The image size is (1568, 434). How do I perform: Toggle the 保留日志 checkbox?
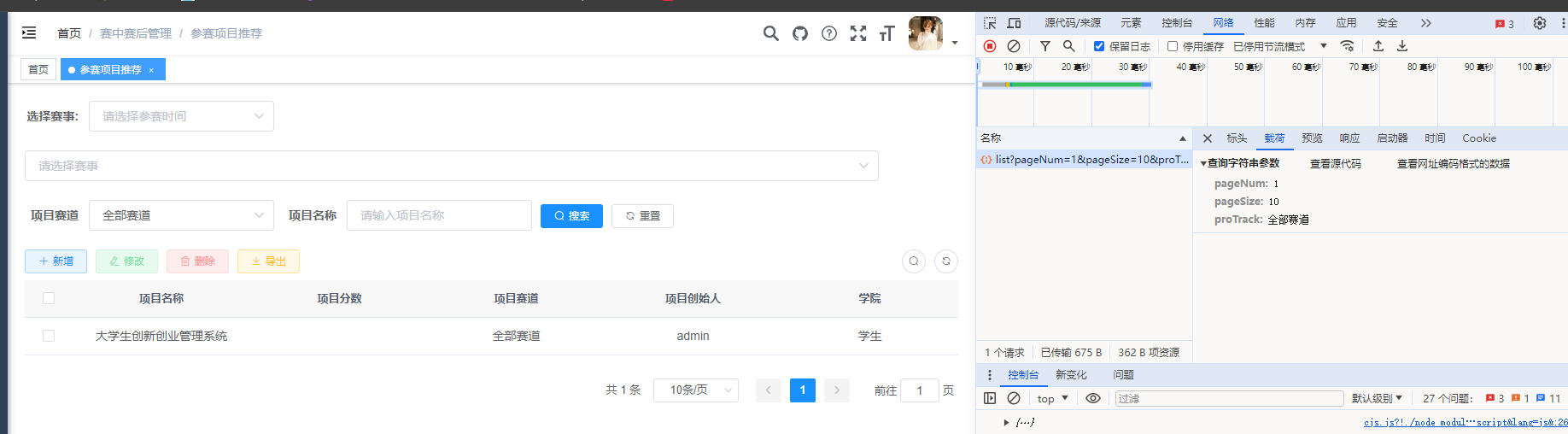point(1099,46)
